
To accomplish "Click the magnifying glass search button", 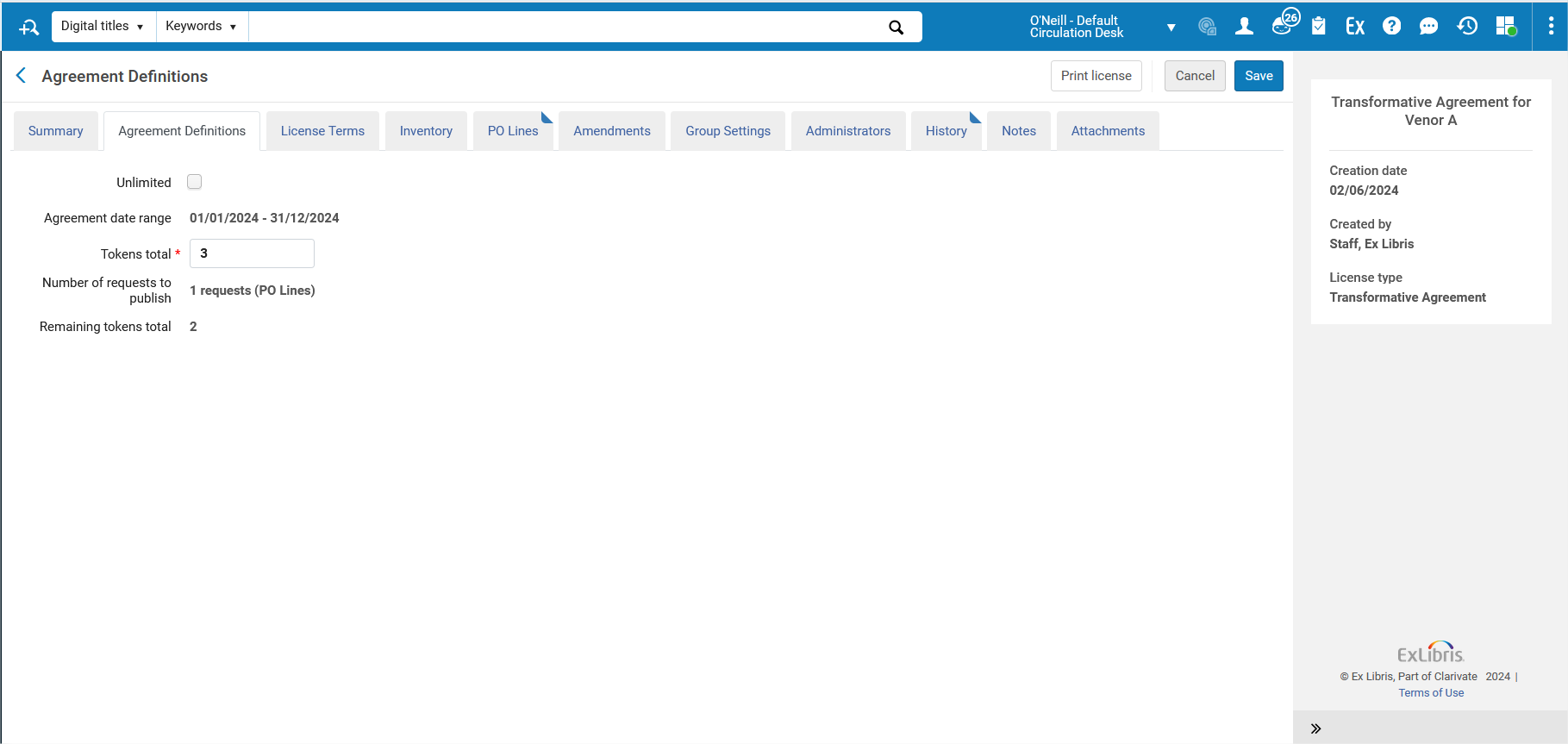I will [896, 27].
